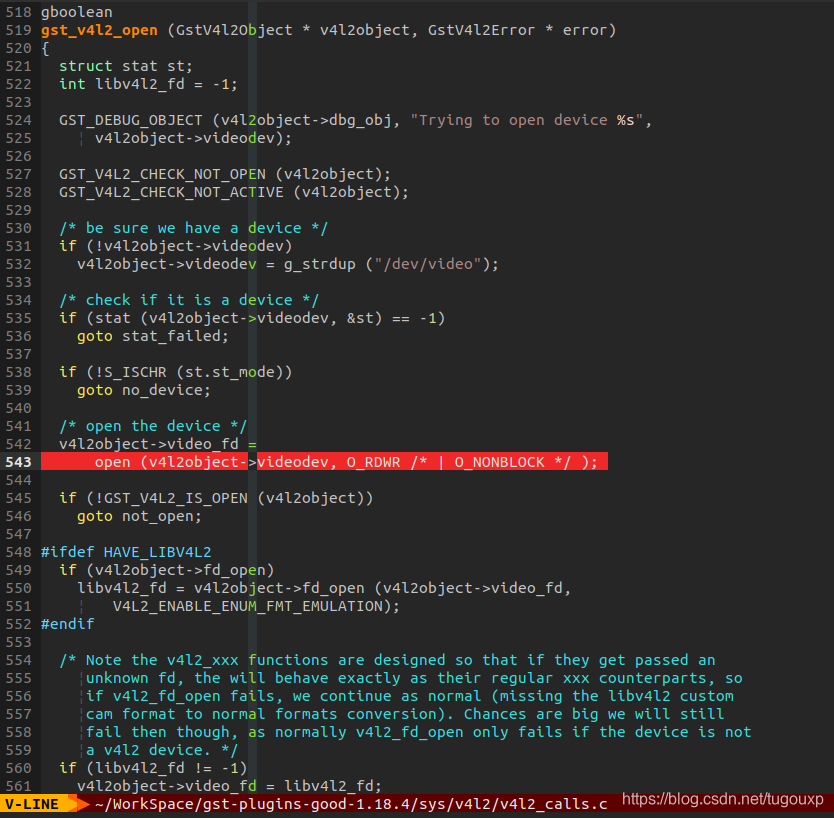This screenshot has height=818, width=834.
Task: Click 'a v4l2 device. */' comment end
Action: tap(162, 750)
